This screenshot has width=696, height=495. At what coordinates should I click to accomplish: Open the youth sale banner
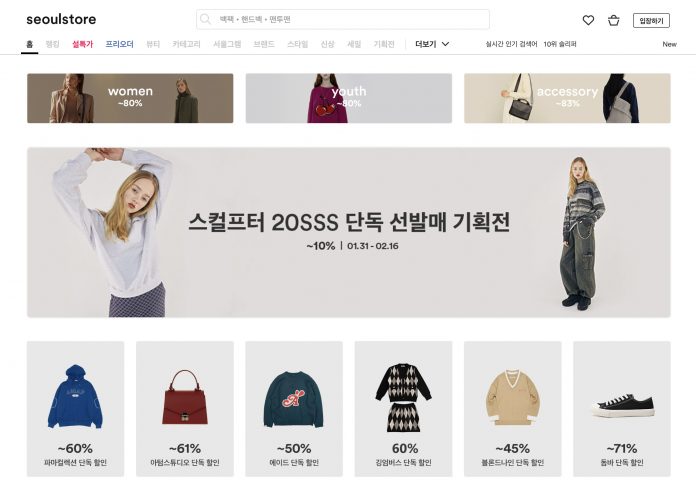click(x=348, y=98)
